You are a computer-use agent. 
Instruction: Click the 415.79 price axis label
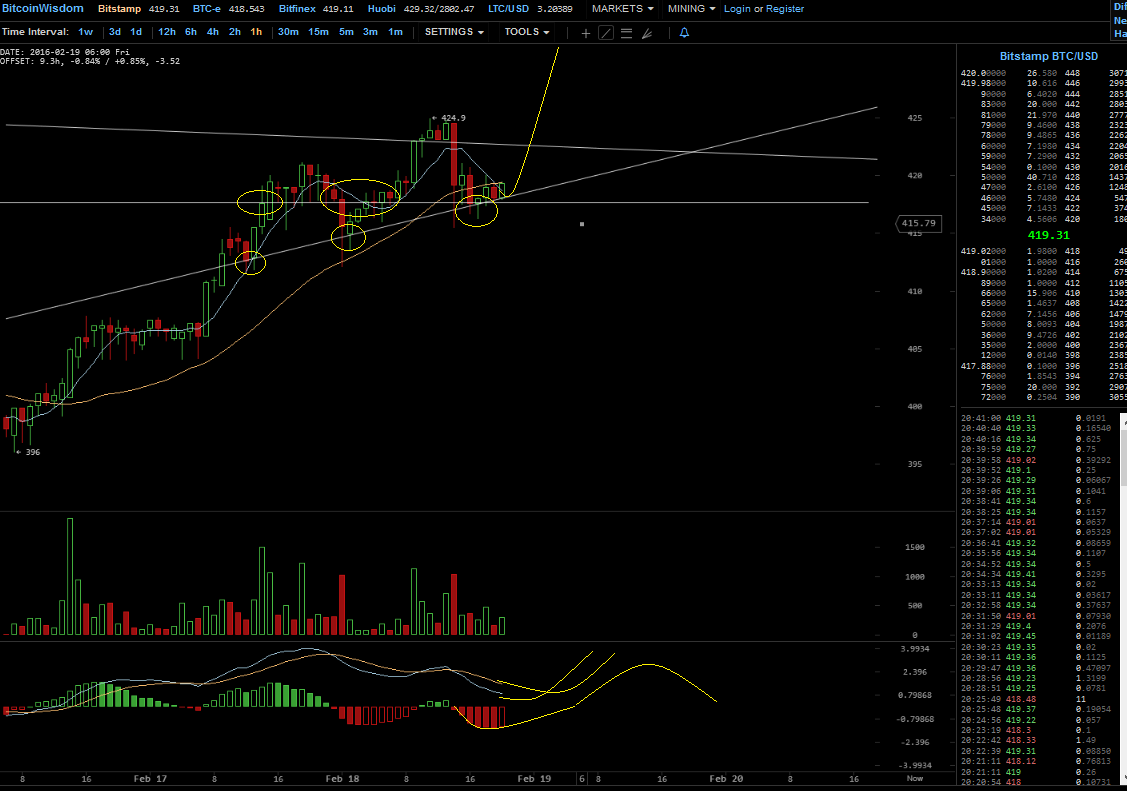point(919,223)
